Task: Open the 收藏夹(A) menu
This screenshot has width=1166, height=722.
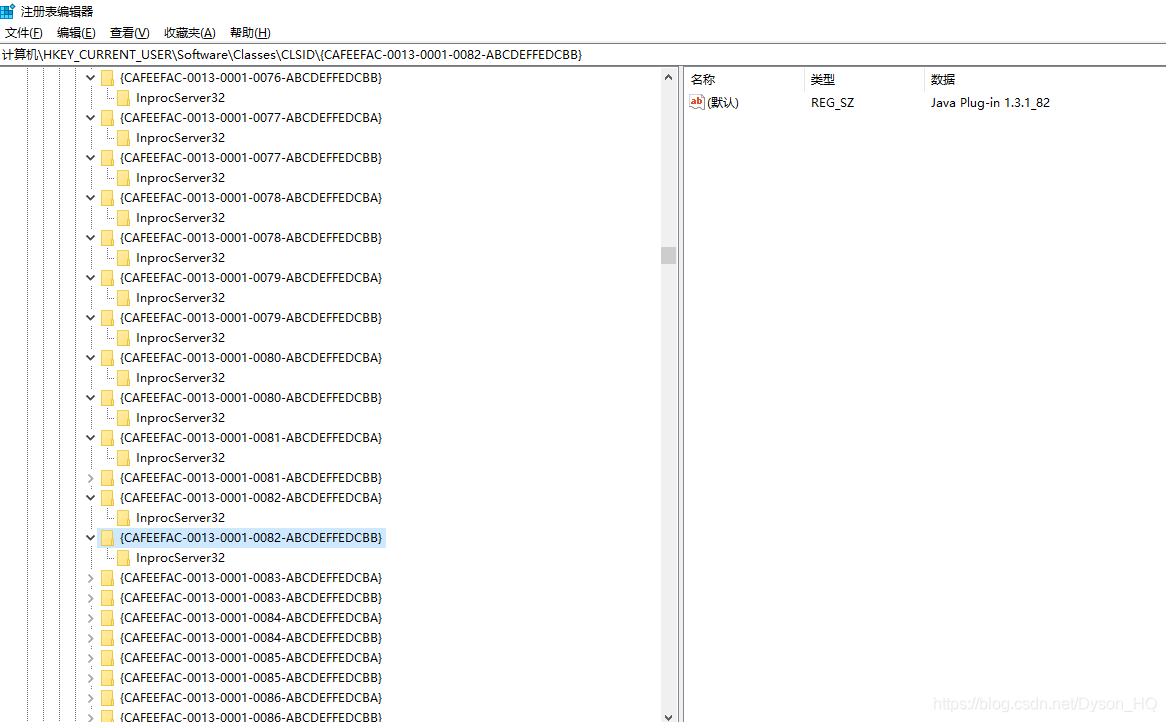Action: coord(190,33)
